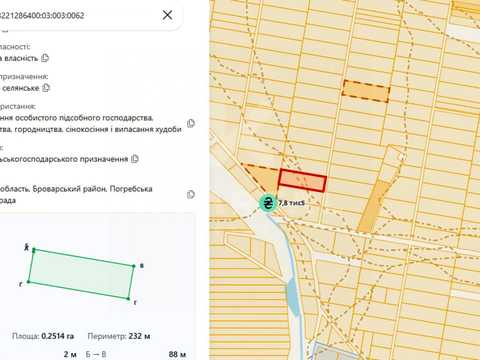
Task: Copy the Броварський район address
Action: click(x=191, y=194)
